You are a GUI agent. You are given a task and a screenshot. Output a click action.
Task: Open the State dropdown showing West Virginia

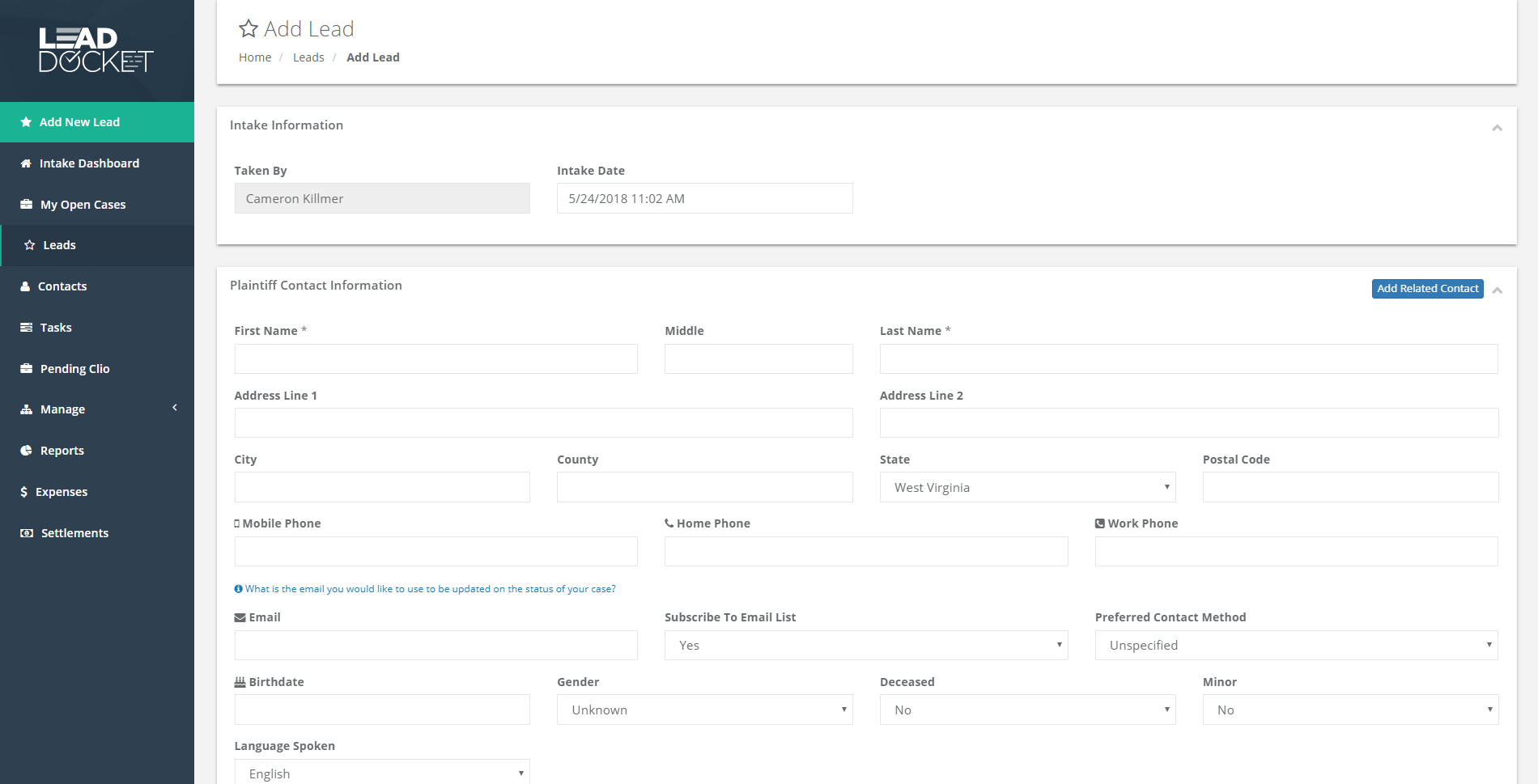pyautogui.click(x=1026, y=486)
